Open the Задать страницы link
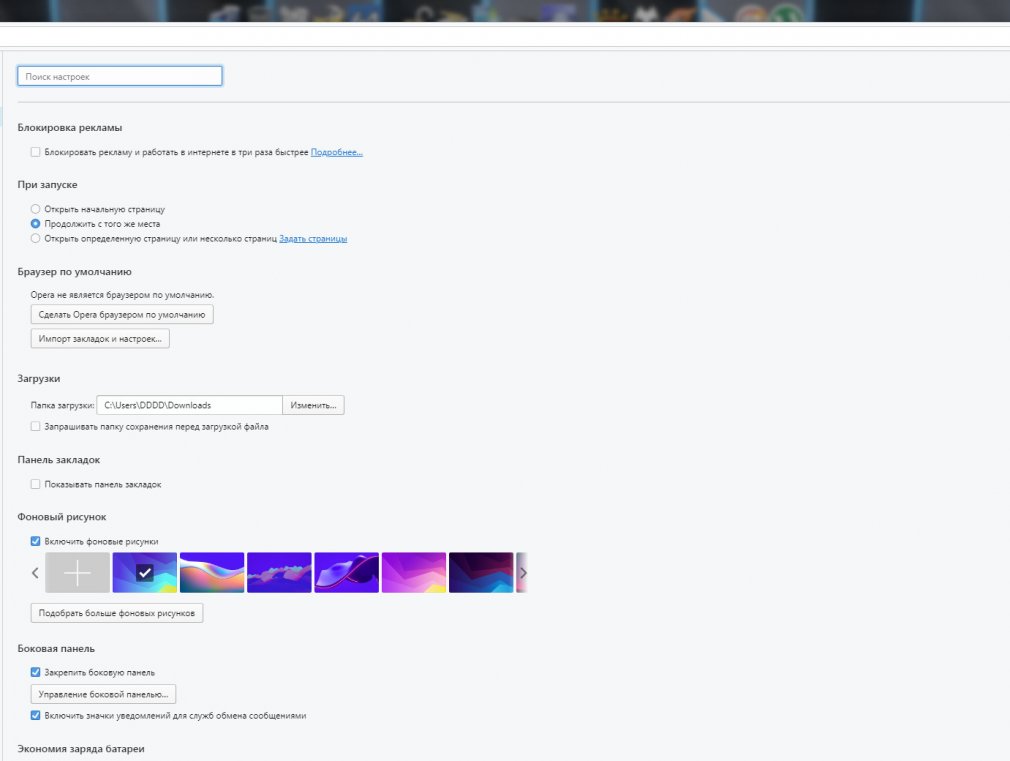The width and height of the screenshot is (1010, 761). click(x=313, y=238)
